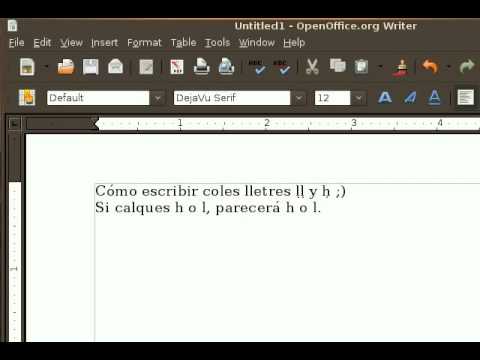
Task: Run Spelling and Grammar check icon
Action: [257, 67]
